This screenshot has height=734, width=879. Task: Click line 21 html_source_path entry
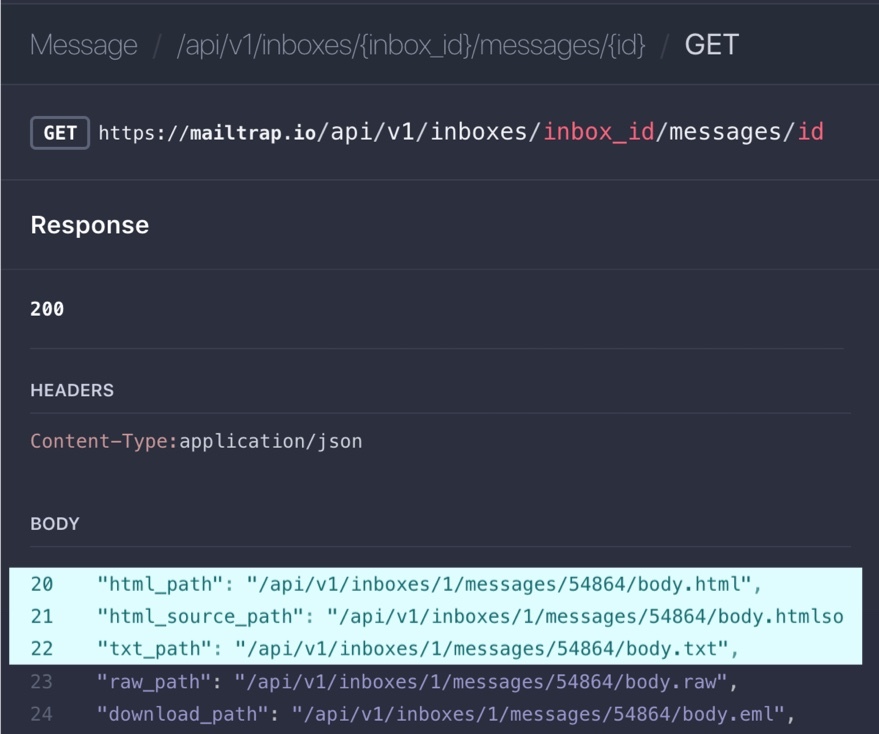point(470,616)
